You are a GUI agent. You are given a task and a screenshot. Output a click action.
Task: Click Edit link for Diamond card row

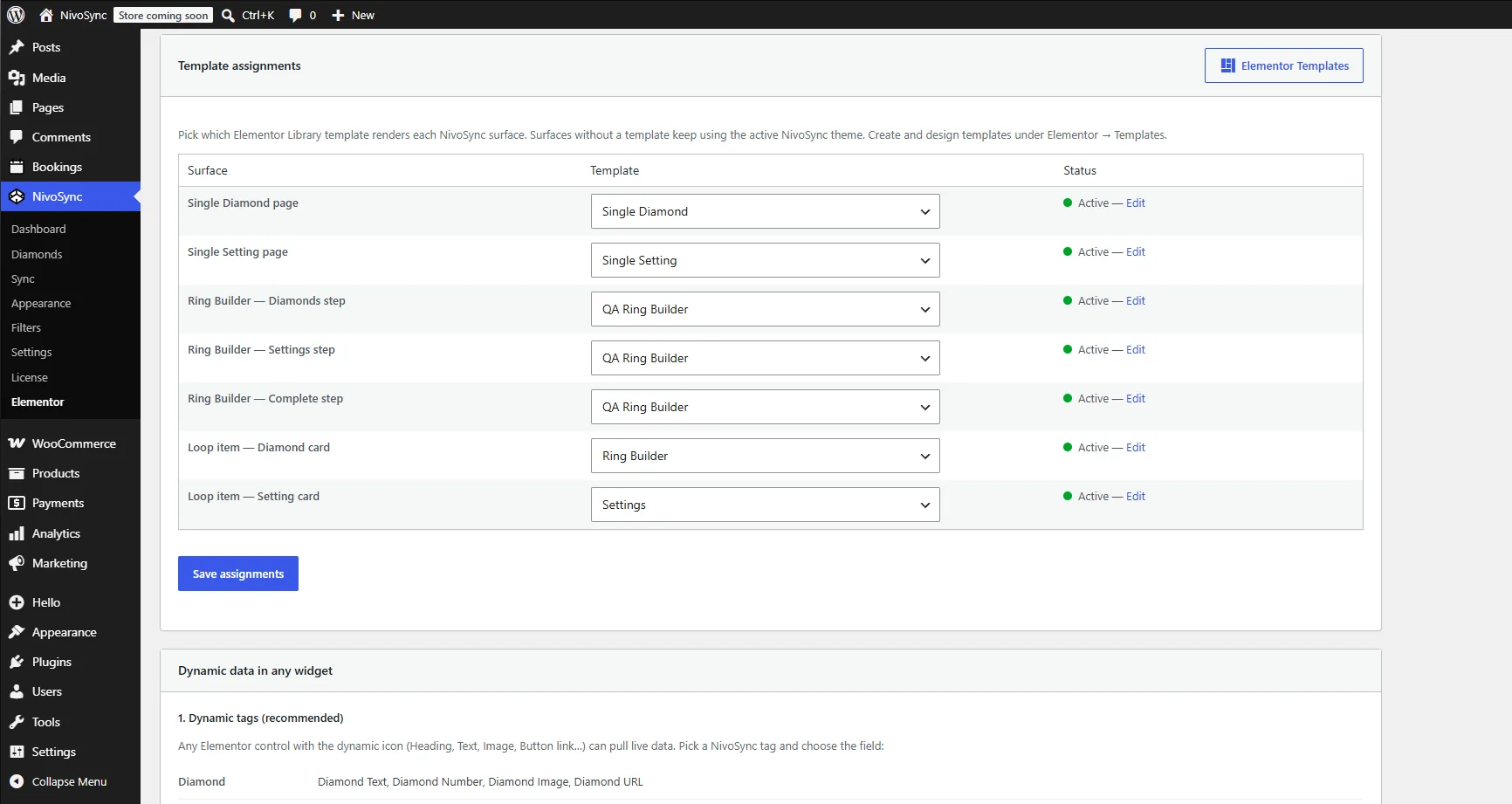click(x=1135, y=447)
